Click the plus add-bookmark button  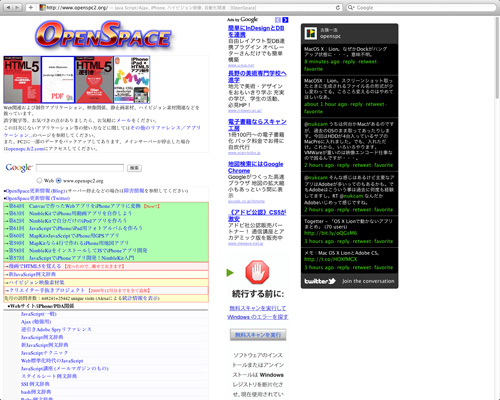tap(31, 7)
